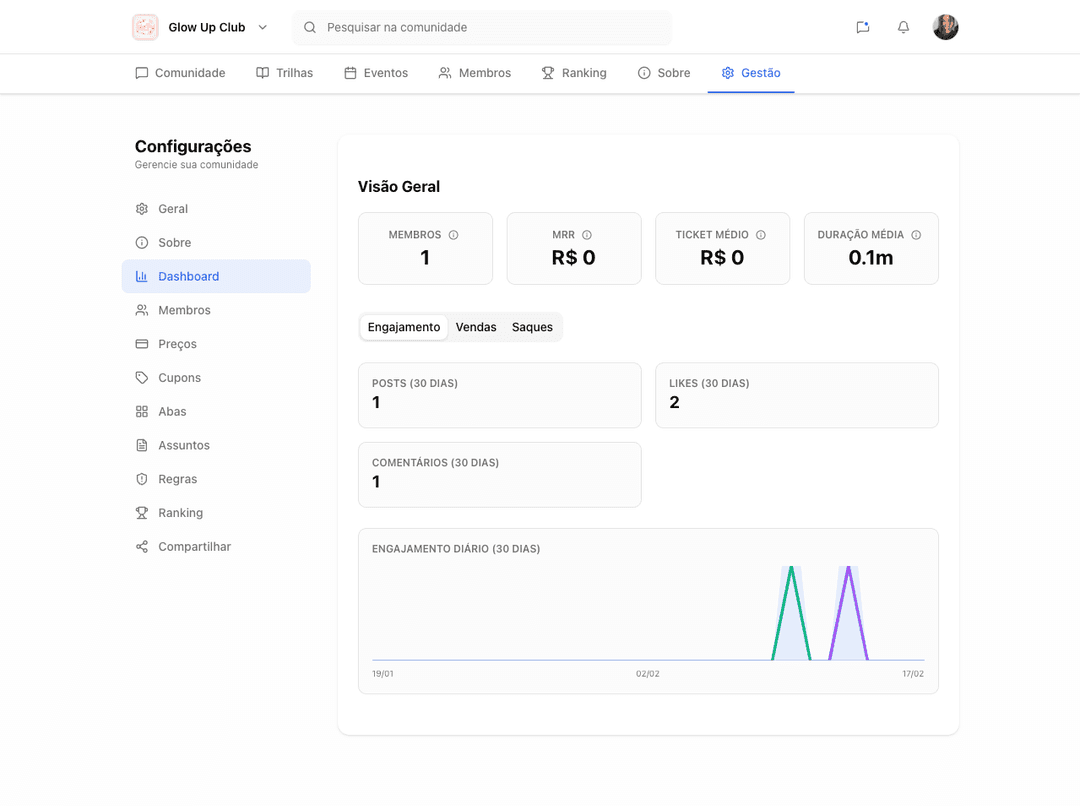Keep Engajamento filter selected
Viewport: 1080px width, 806px height.
[403, 327]
